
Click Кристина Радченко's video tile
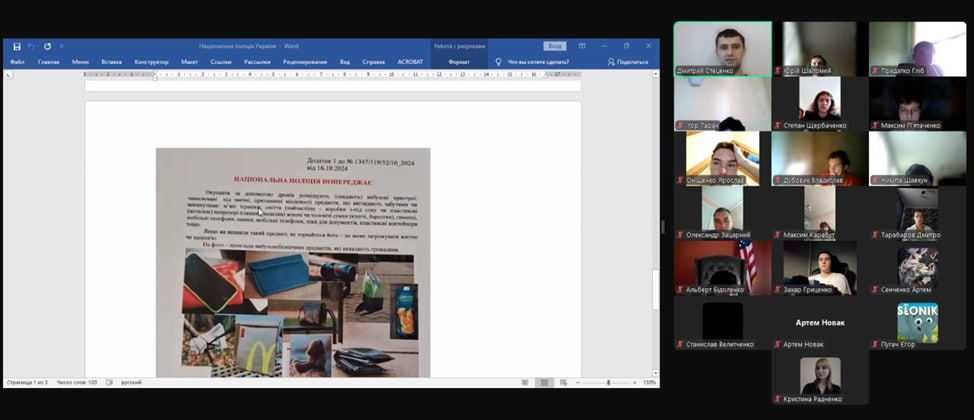(x=820, y=377)
